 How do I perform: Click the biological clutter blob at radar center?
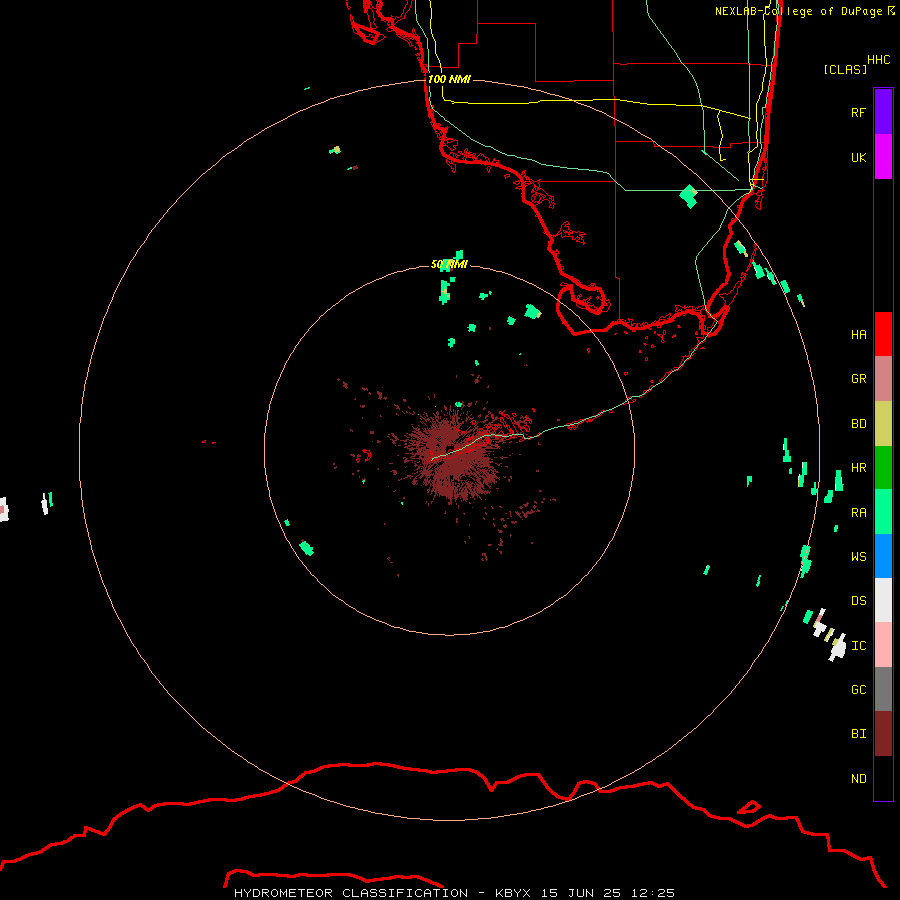[x=451, y=453]
